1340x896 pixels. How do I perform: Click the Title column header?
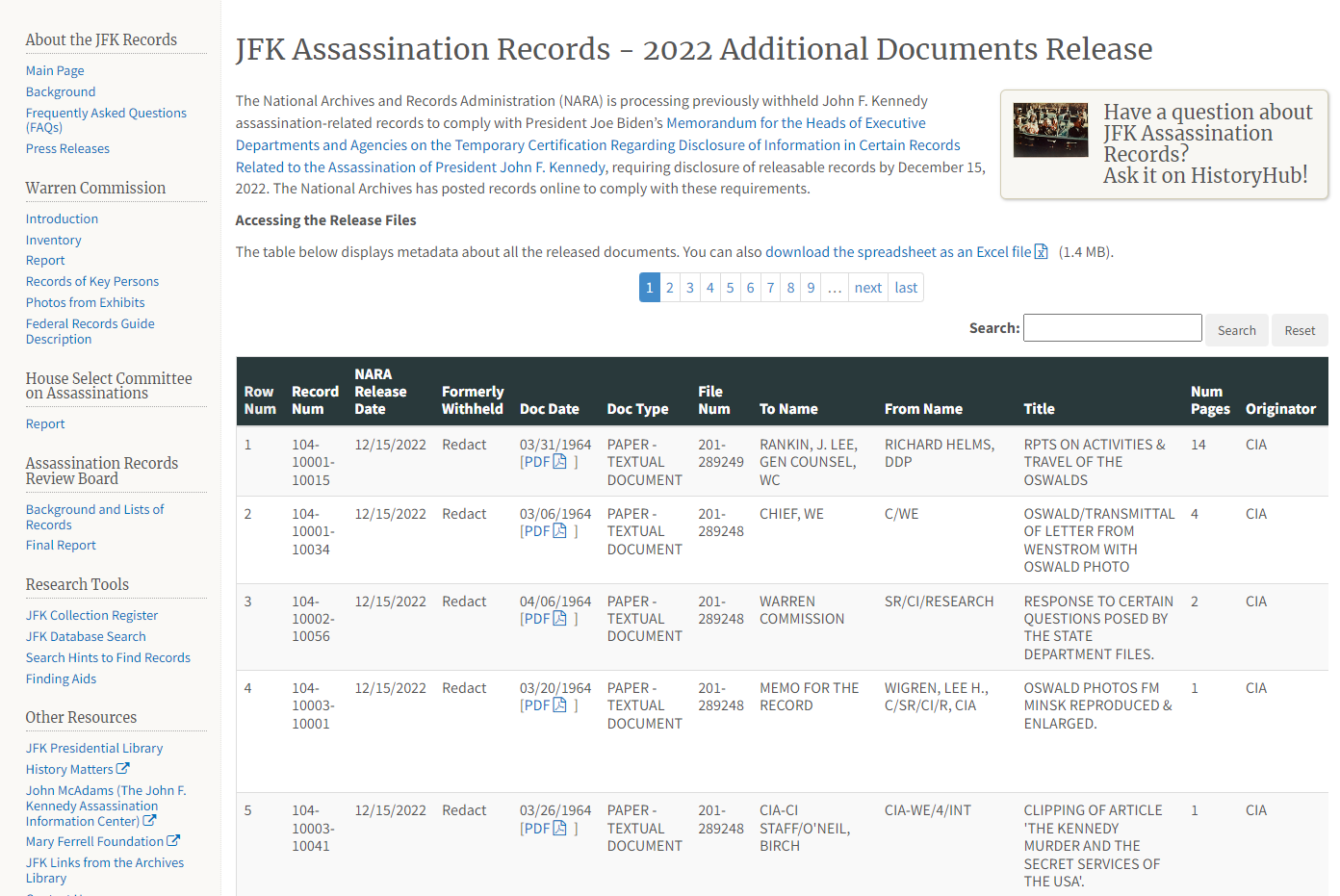click(1039, 409)
